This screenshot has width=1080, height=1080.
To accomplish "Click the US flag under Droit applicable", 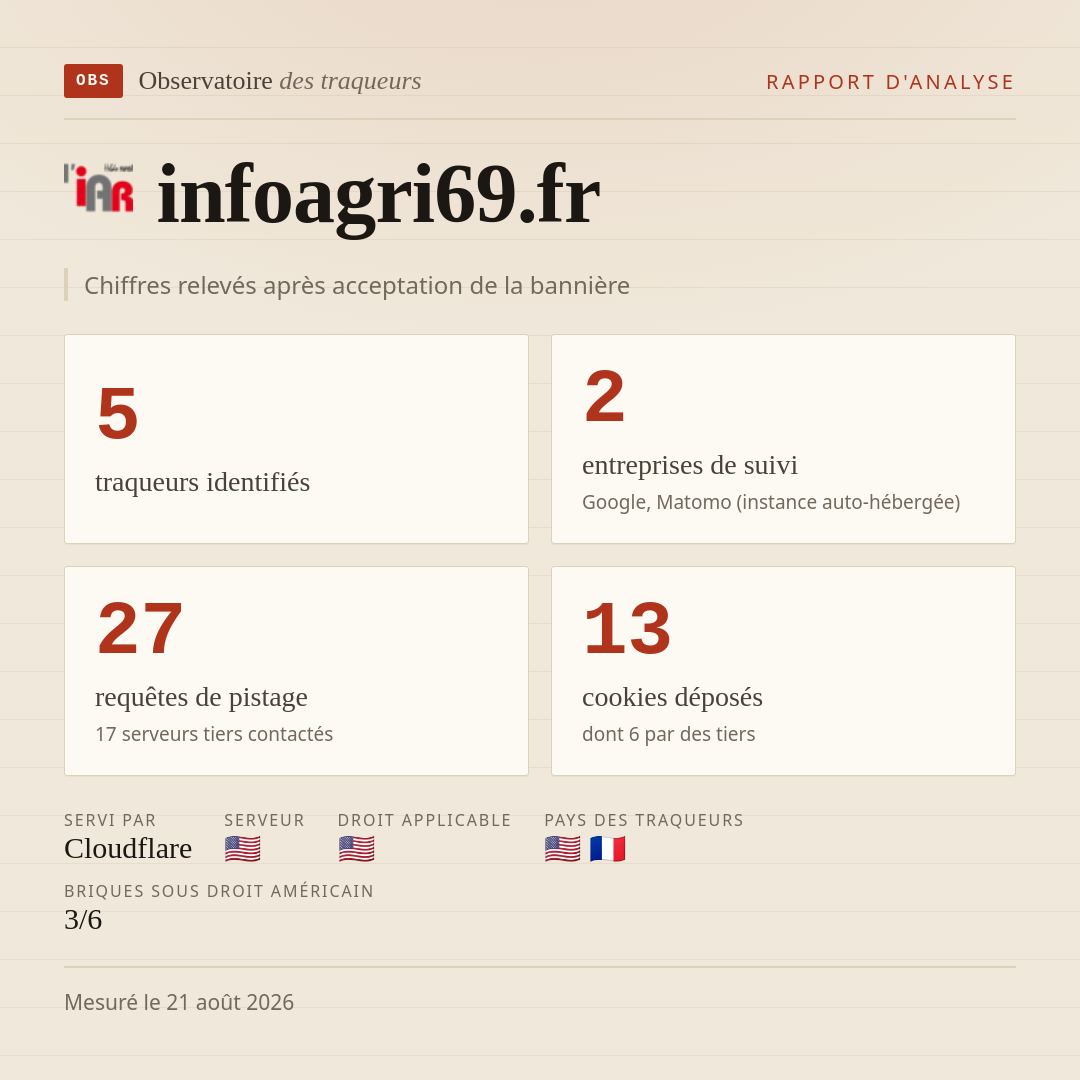I will point(357,849).
